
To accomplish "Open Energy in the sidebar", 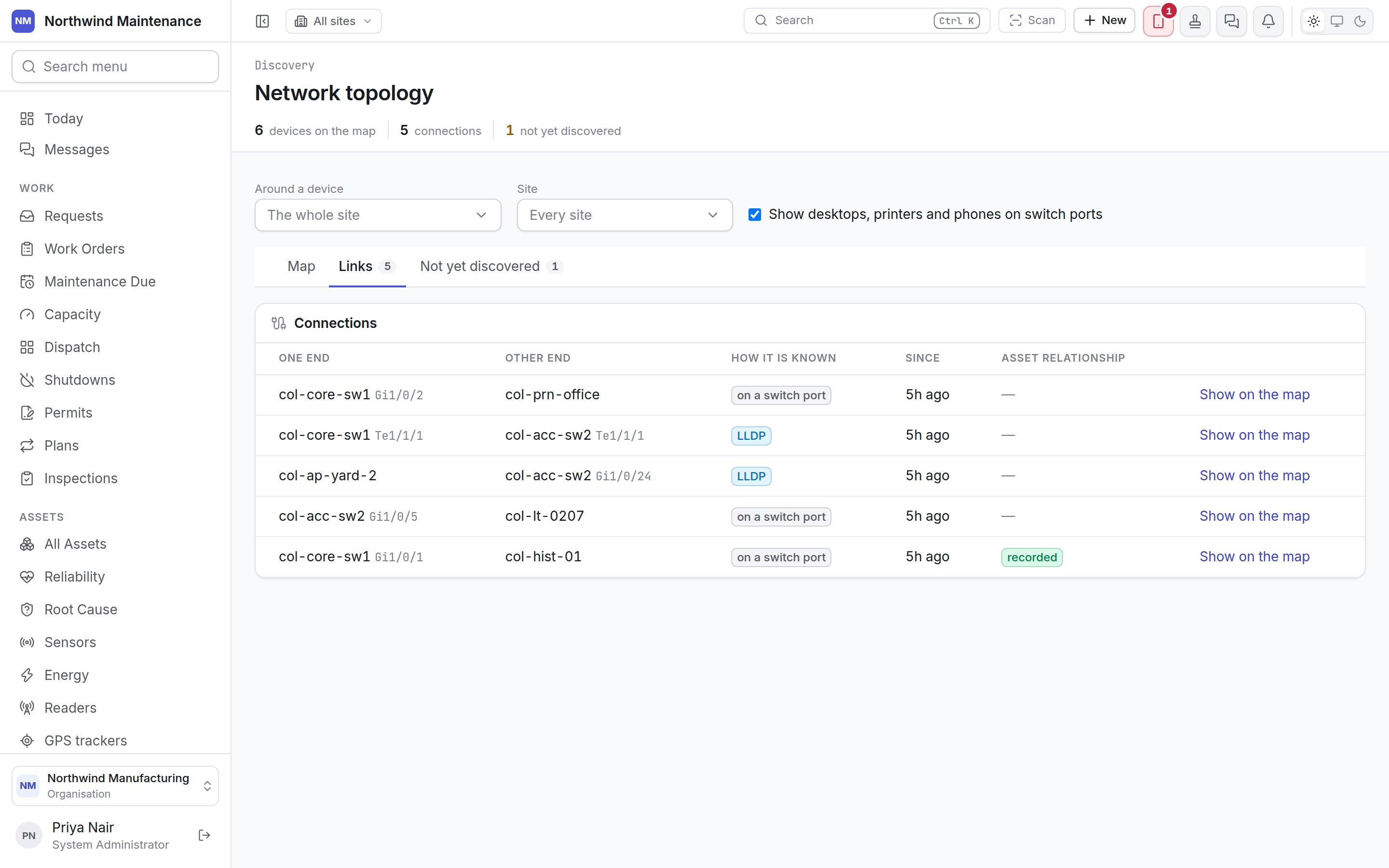I will click(115, 675).
